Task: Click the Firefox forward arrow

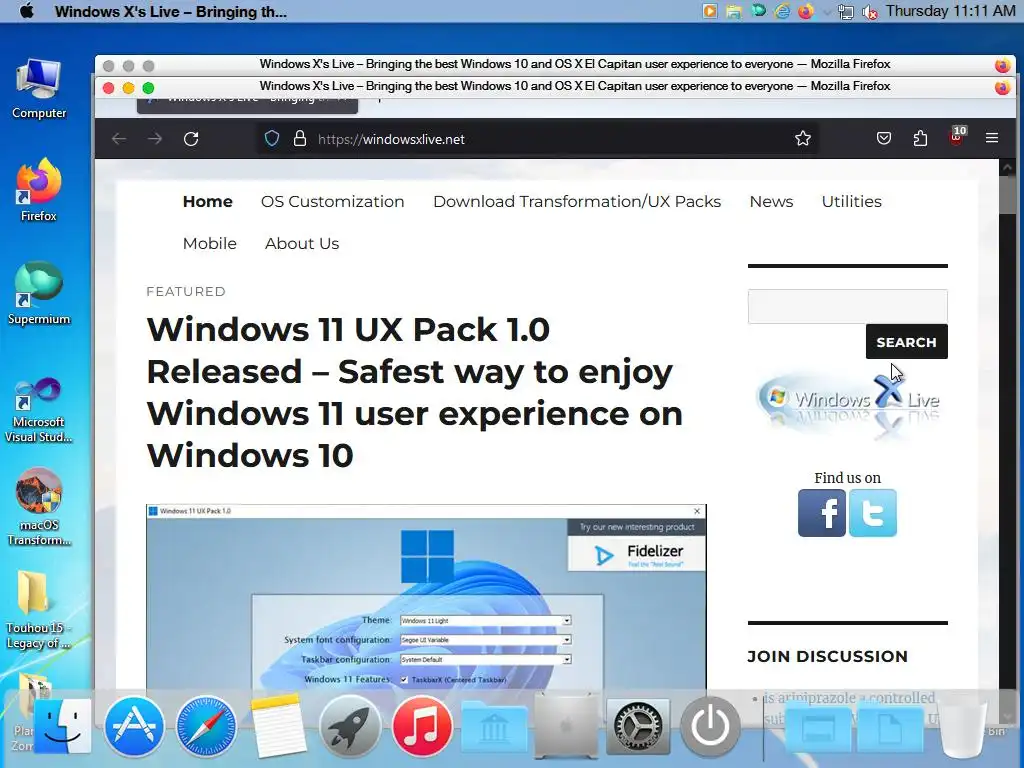Action: pyautogui.click(x=155, y=138)
